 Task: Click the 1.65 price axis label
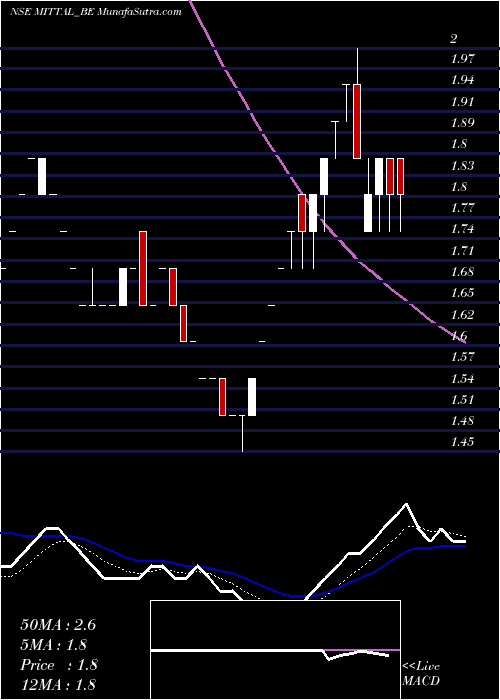462,293
